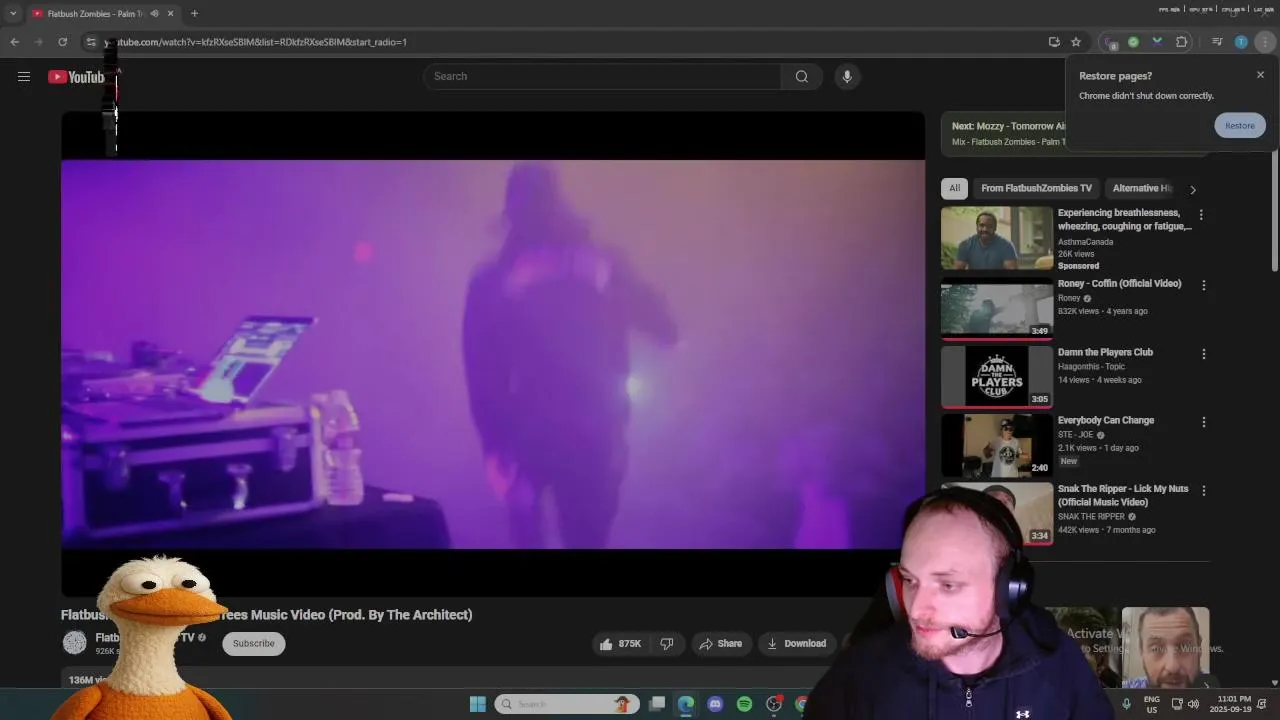The height and width of the screenshot is (720, 1280).
Task: Toggle the taskbar microphone tray icon
Action: (1126, 704)
